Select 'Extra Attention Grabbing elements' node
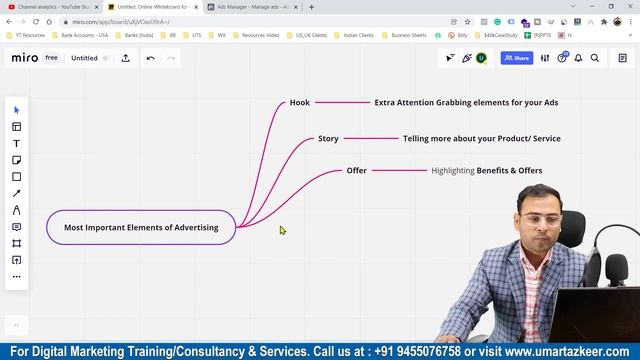 [x=466, y=102]
